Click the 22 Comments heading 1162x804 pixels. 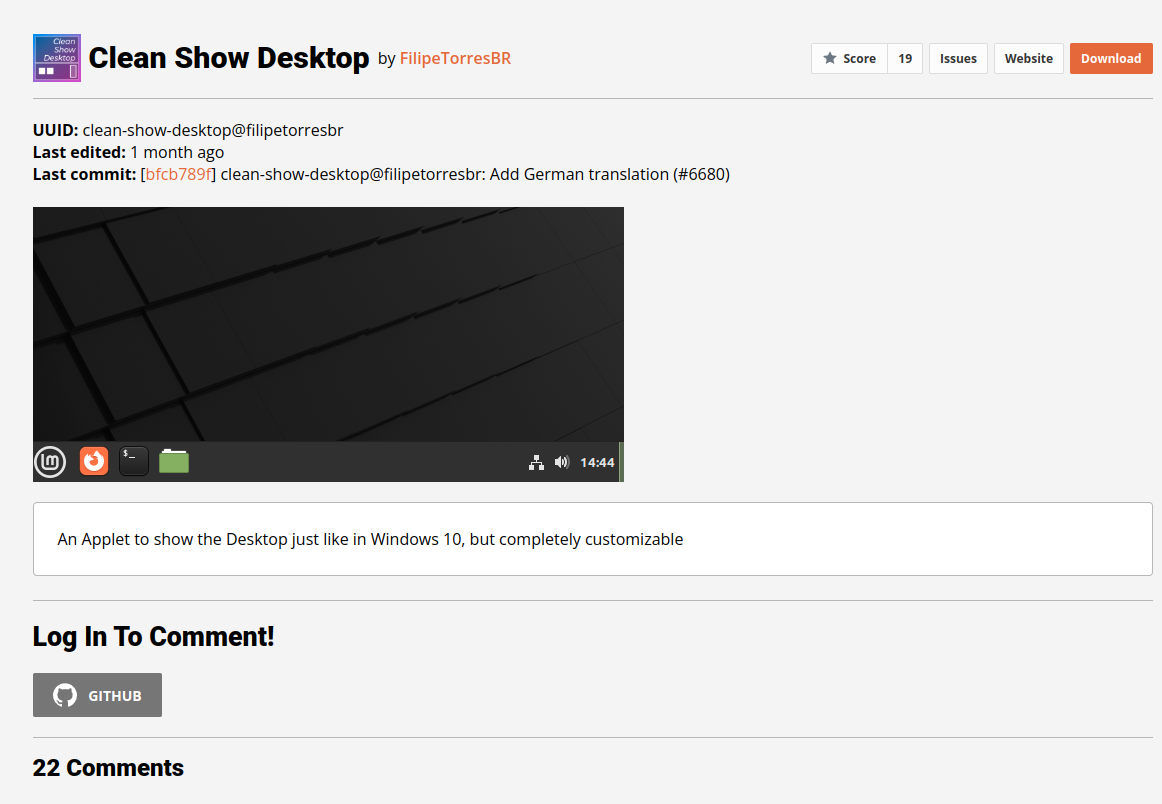pos(108,768)
